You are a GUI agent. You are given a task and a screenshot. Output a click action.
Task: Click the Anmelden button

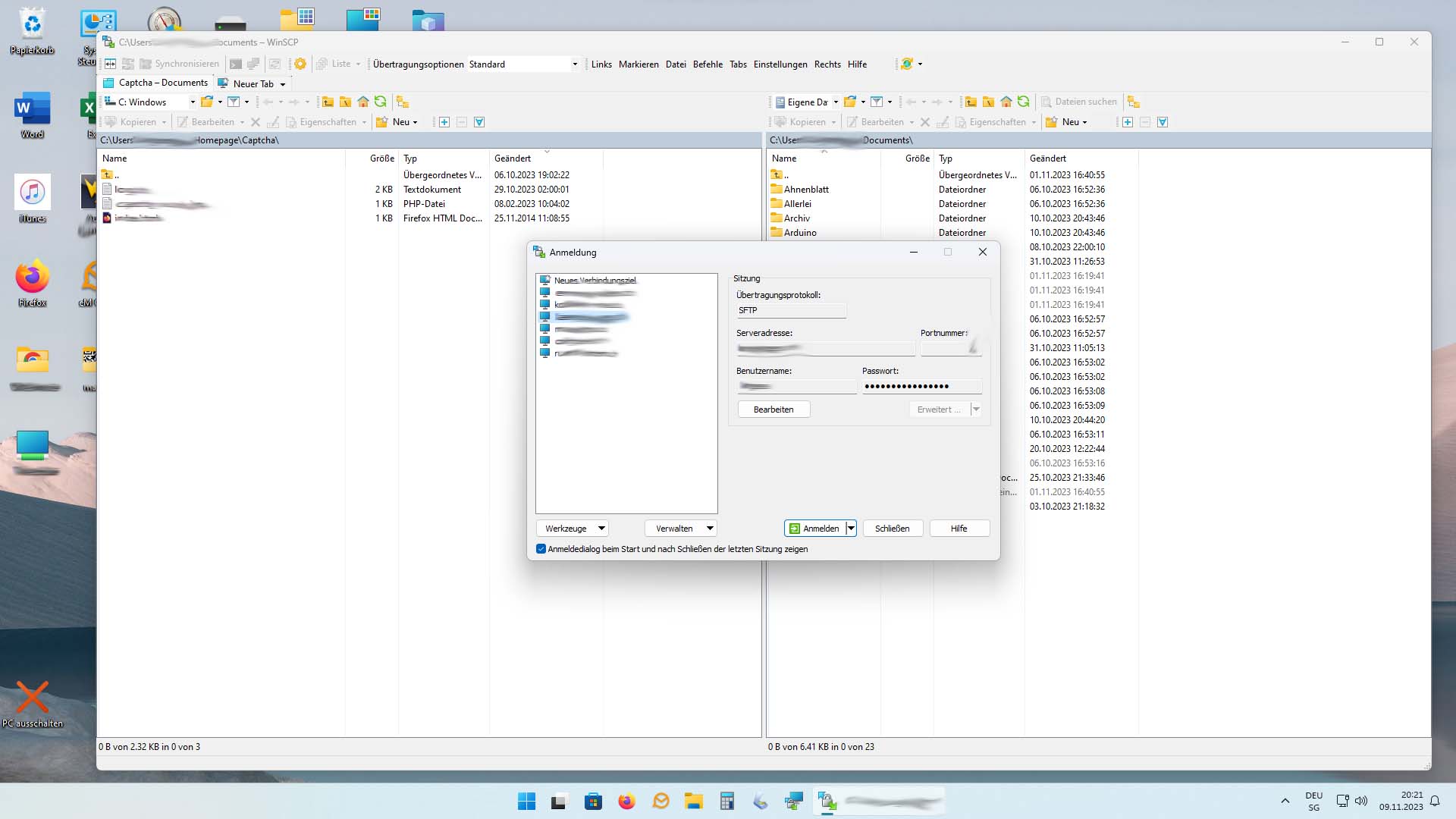click(814, 529)
